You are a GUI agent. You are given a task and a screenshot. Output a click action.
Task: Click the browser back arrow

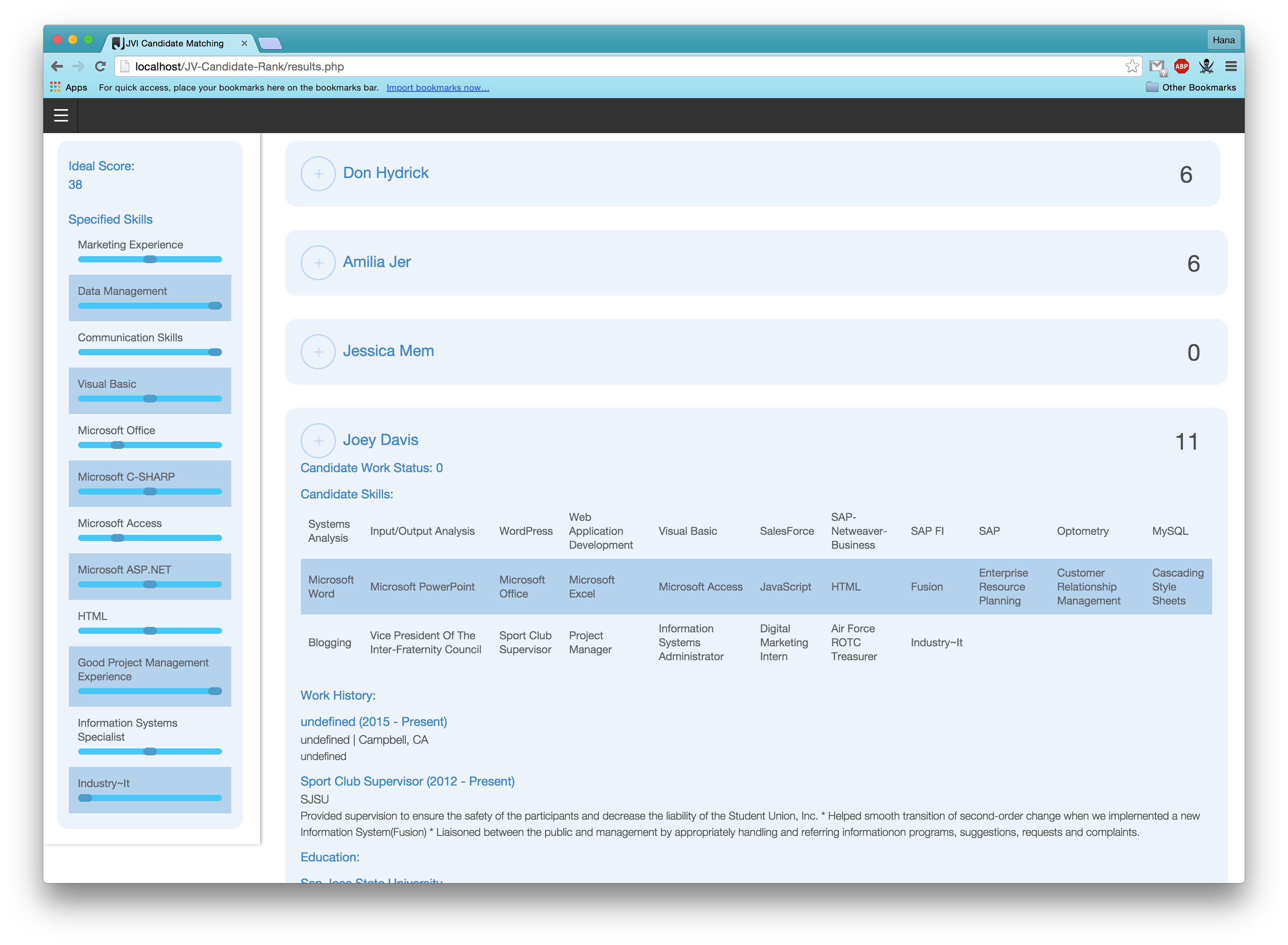pos(57,66)
